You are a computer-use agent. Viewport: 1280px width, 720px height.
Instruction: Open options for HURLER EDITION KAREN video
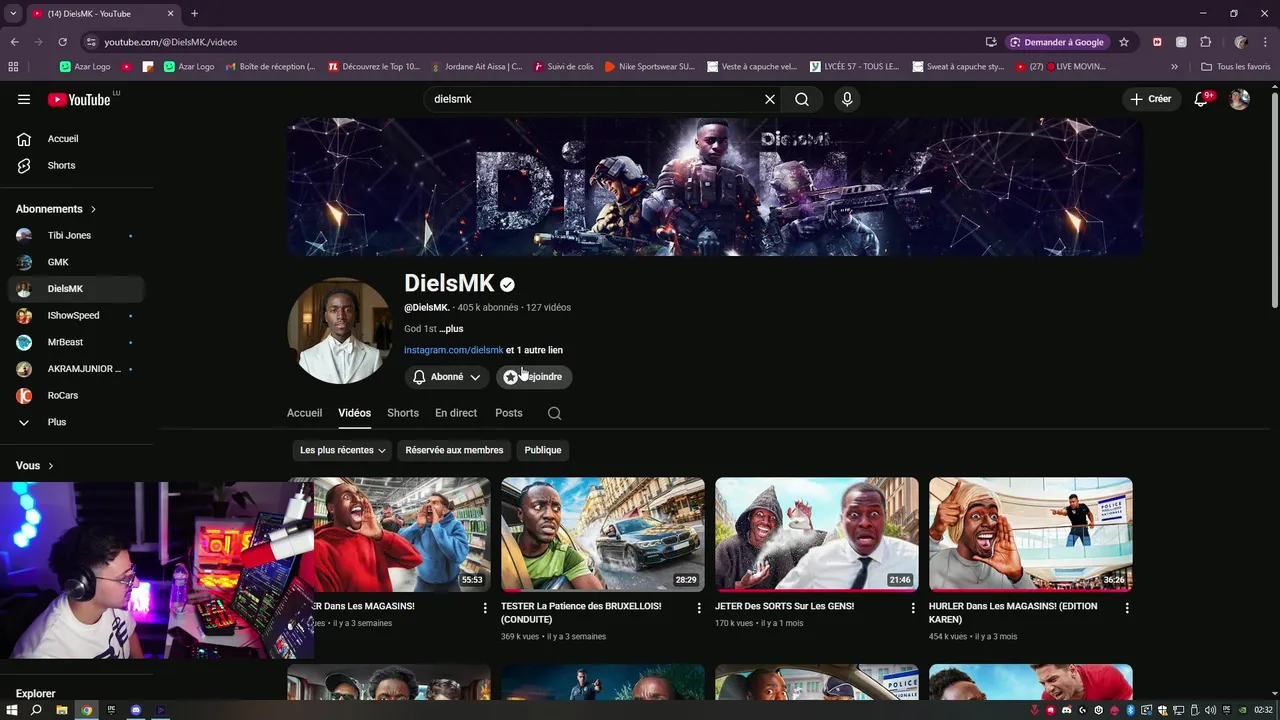1127,608
